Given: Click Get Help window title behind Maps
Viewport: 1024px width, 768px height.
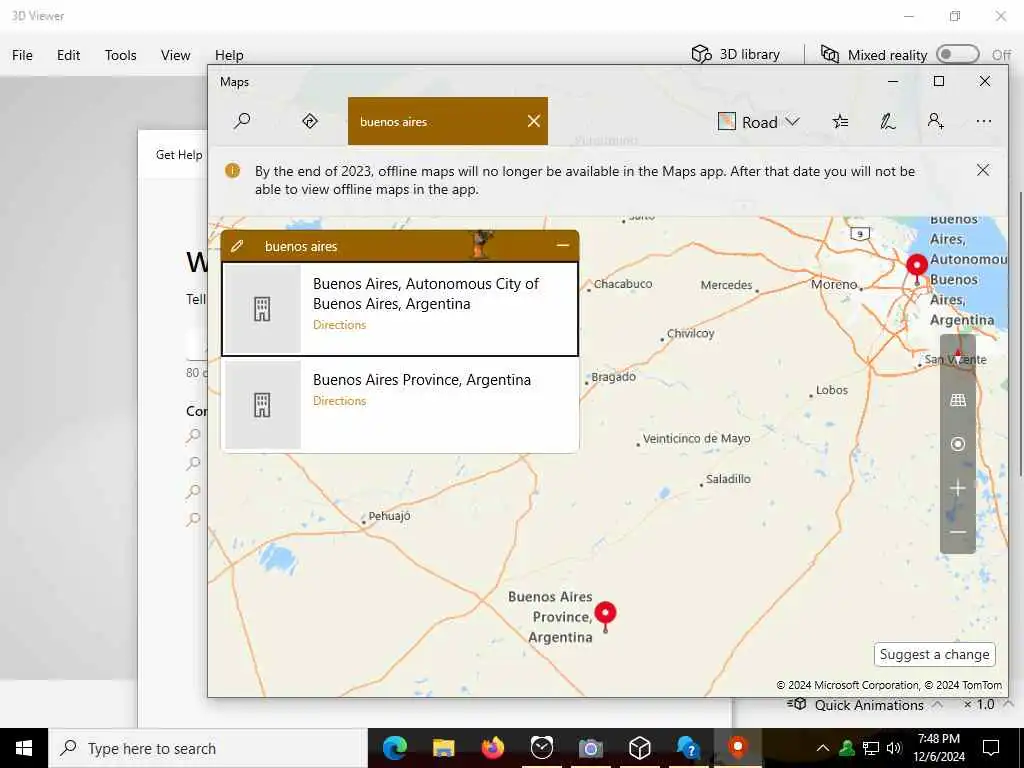Looking at the screenshot, I should point(179,155).
